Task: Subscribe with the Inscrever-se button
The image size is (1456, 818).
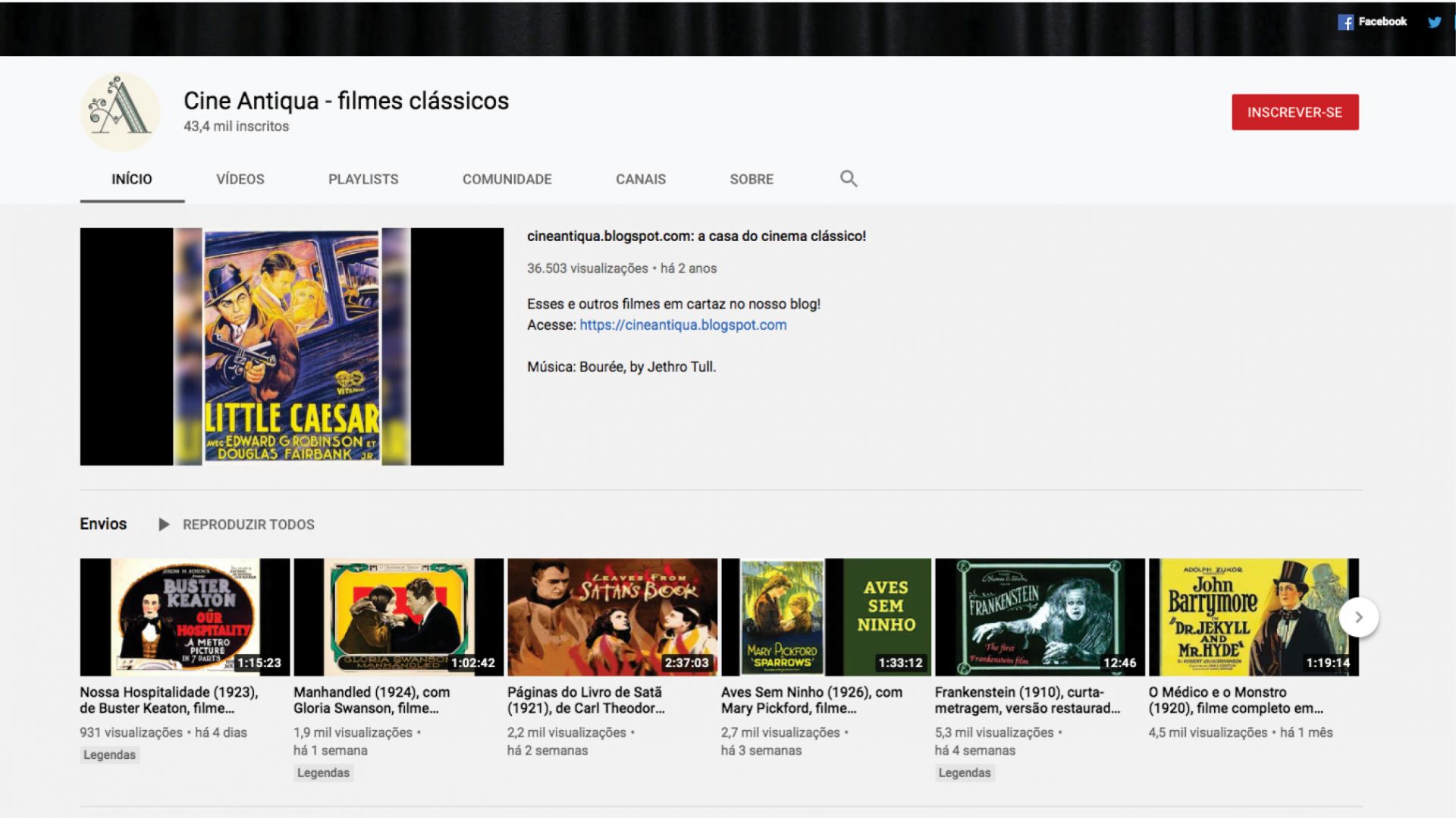Action: pos(1295,112)
